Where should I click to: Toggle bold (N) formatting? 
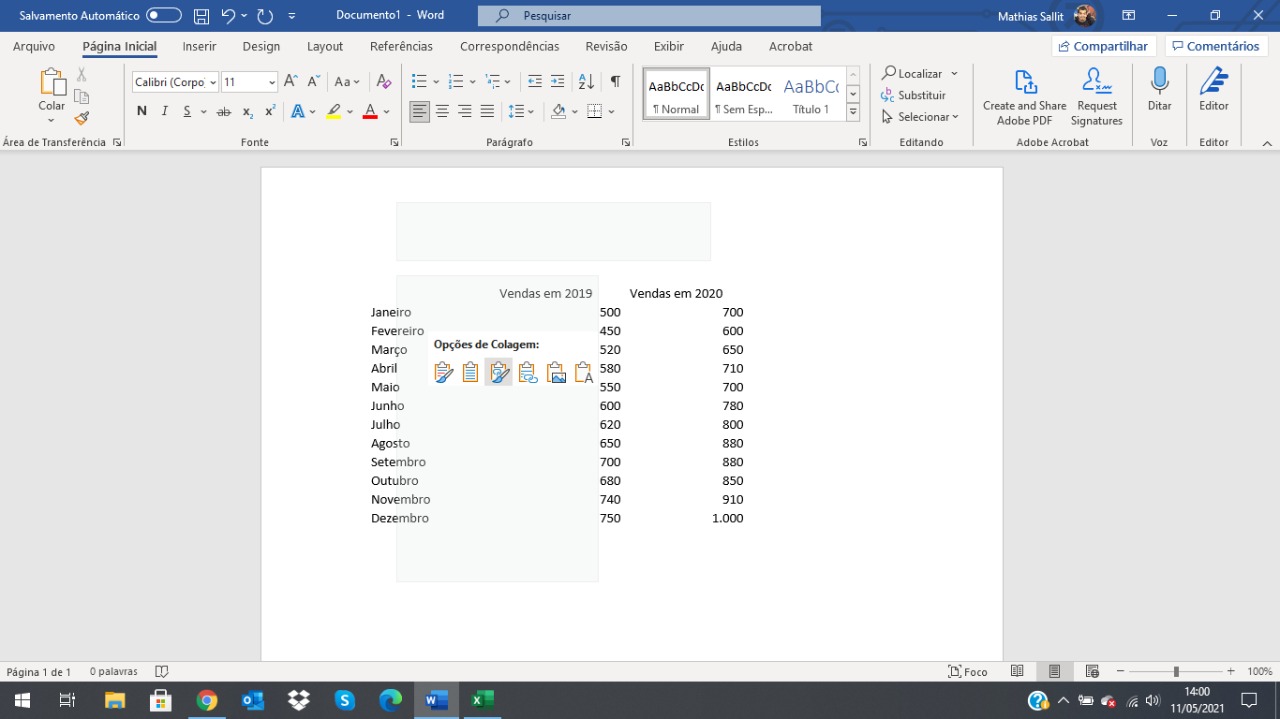coord(142,111)
